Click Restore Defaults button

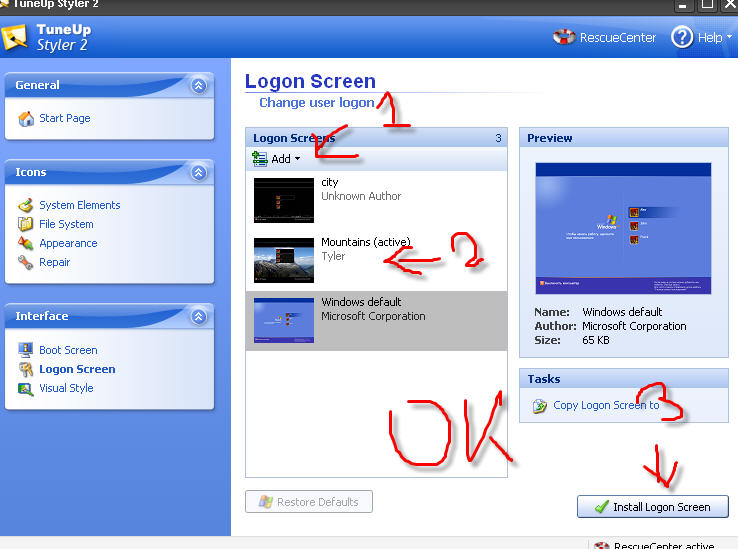[309, 502]
